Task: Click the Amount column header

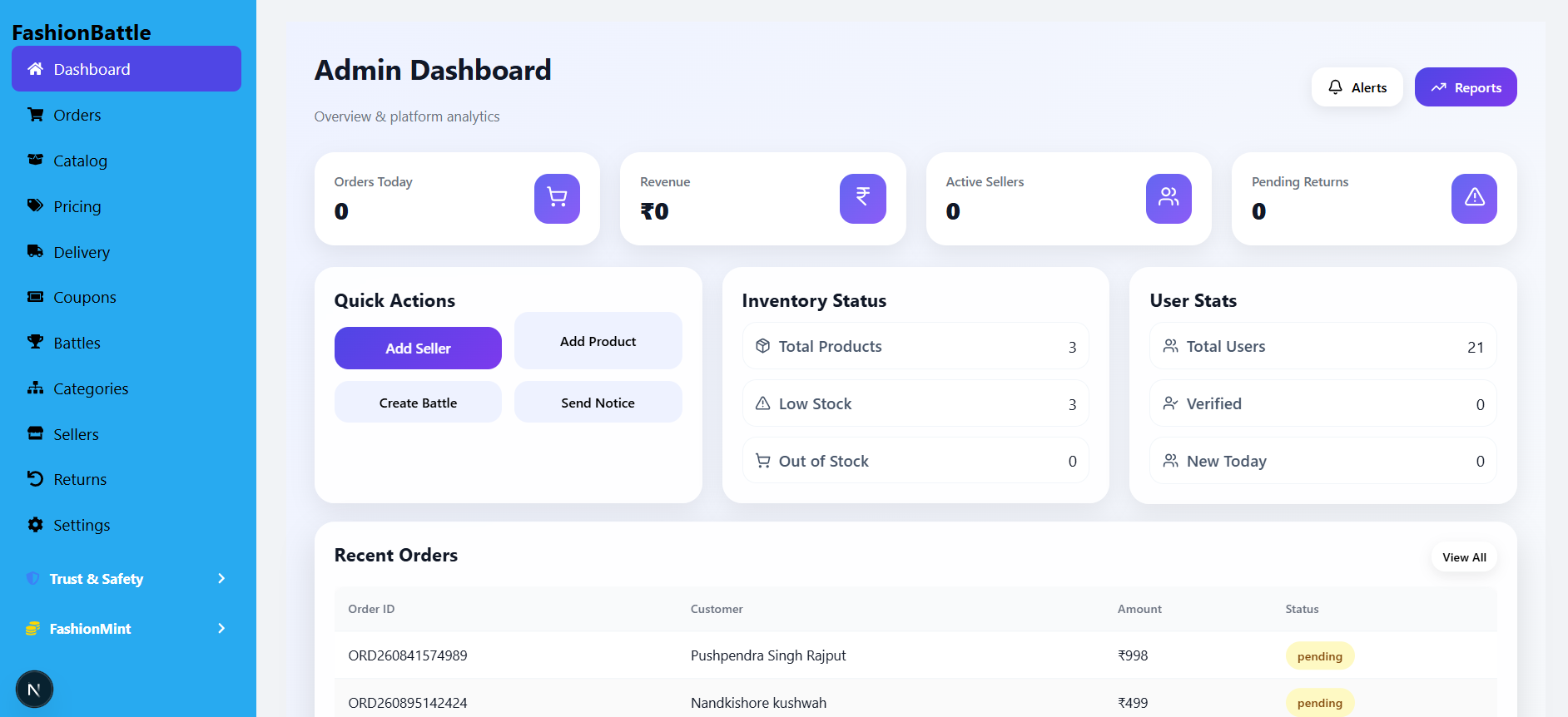Action: coord(1139,609)
